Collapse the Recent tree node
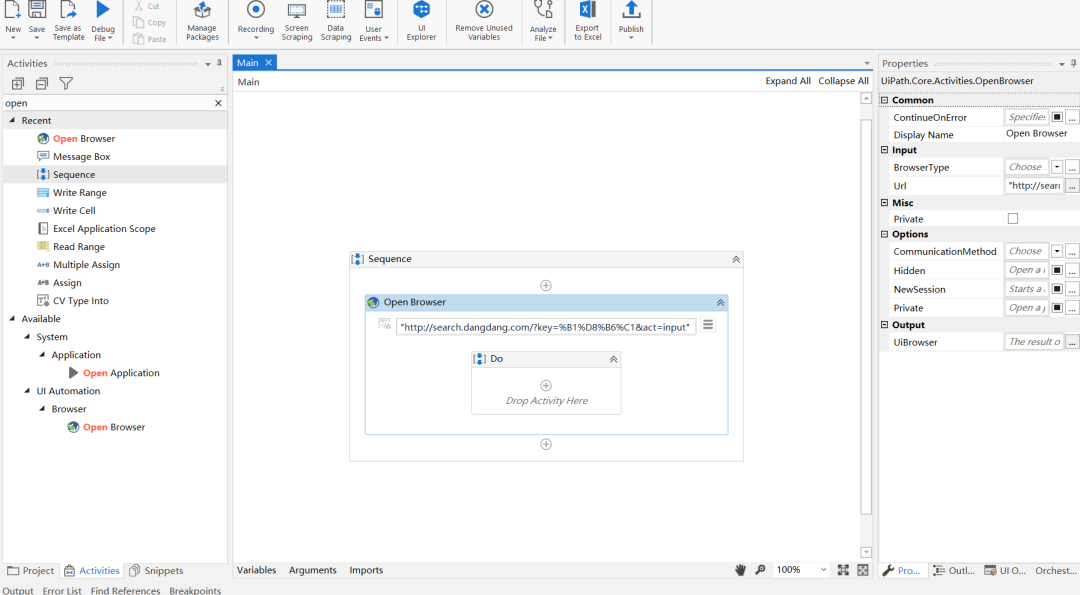Image resolution: width=1080 pixels, height=595 pixels. [12, 120]
